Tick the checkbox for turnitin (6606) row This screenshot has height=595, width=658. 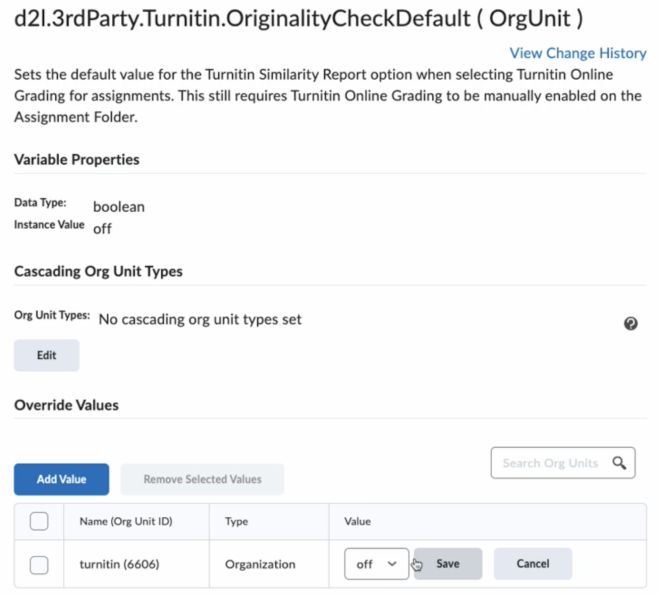(39, 565)
